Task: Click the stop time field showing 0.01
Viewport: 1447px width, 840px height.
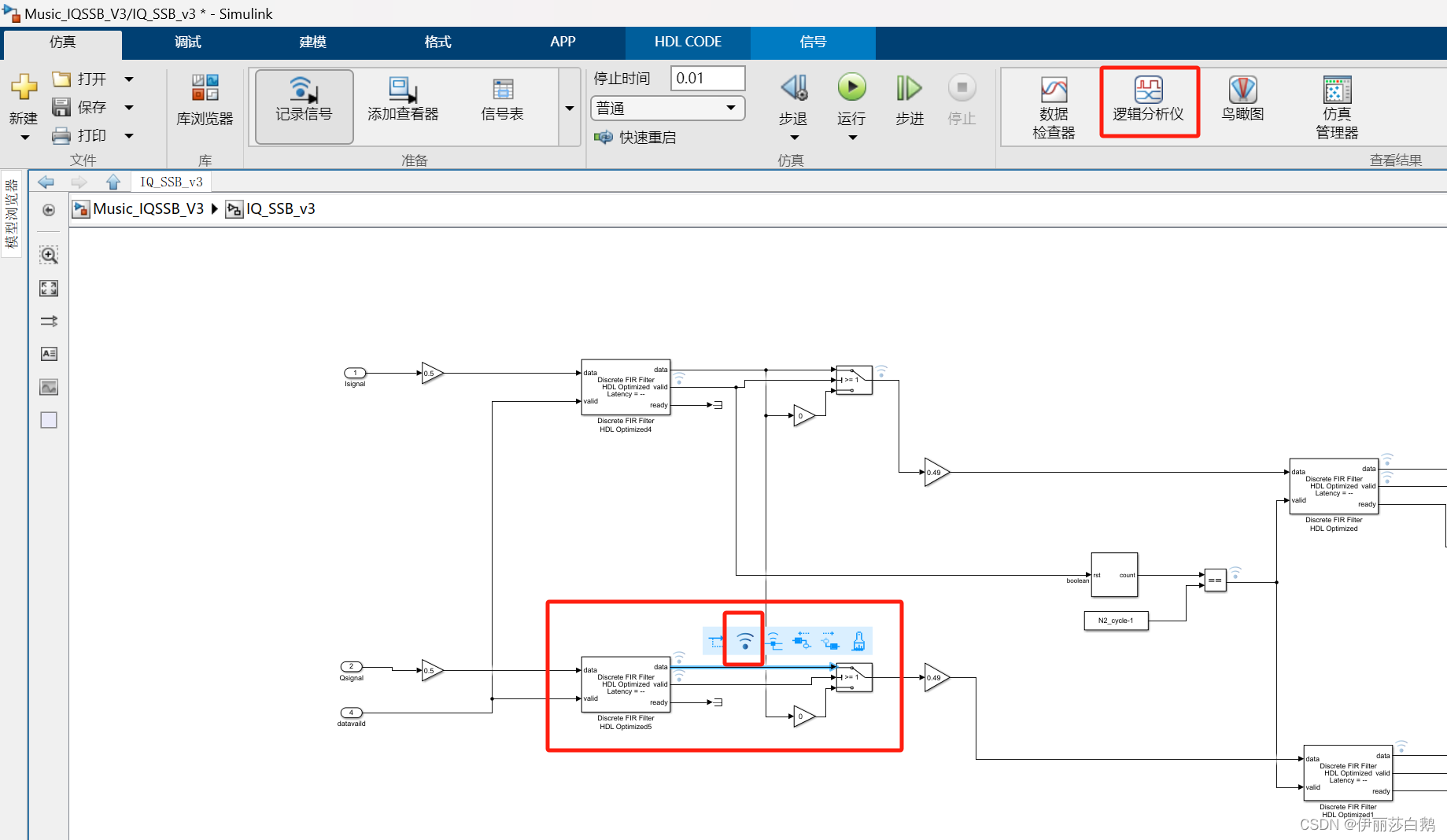Action: pos(706,78)
